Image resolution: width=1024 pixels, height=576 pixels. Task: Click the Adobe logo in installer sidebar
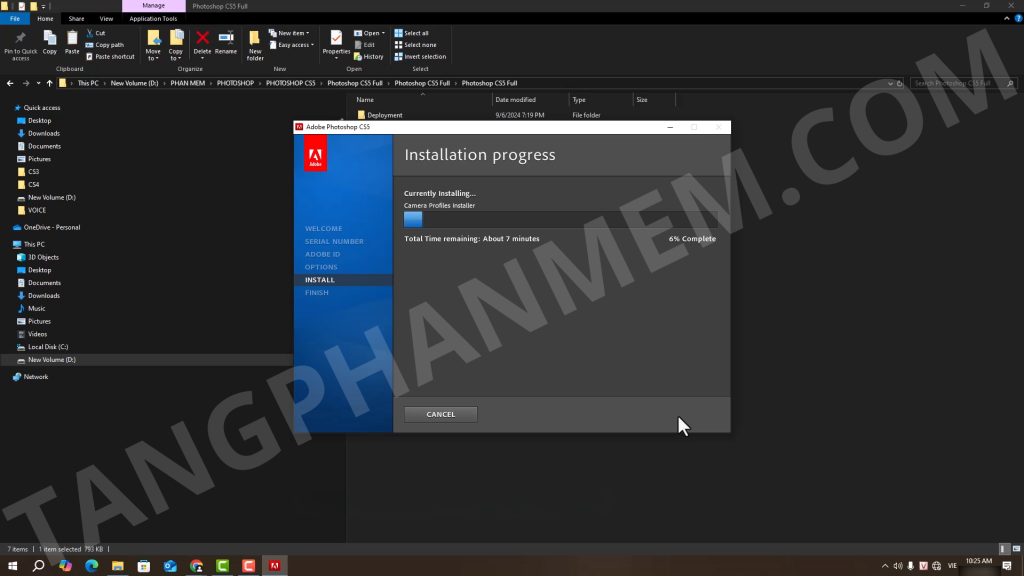pos(315,154)
